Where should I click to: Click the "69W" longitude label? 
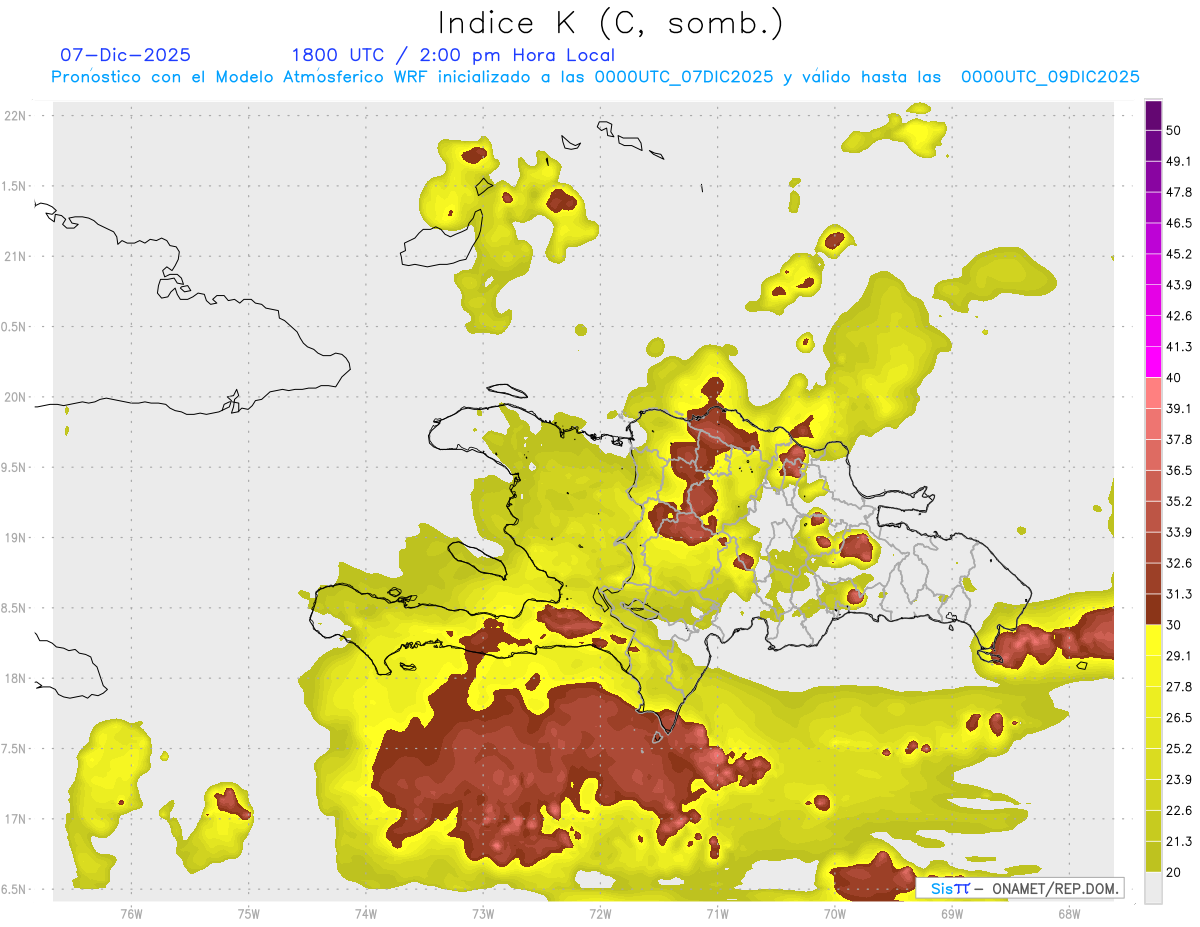tap(952, 913)
